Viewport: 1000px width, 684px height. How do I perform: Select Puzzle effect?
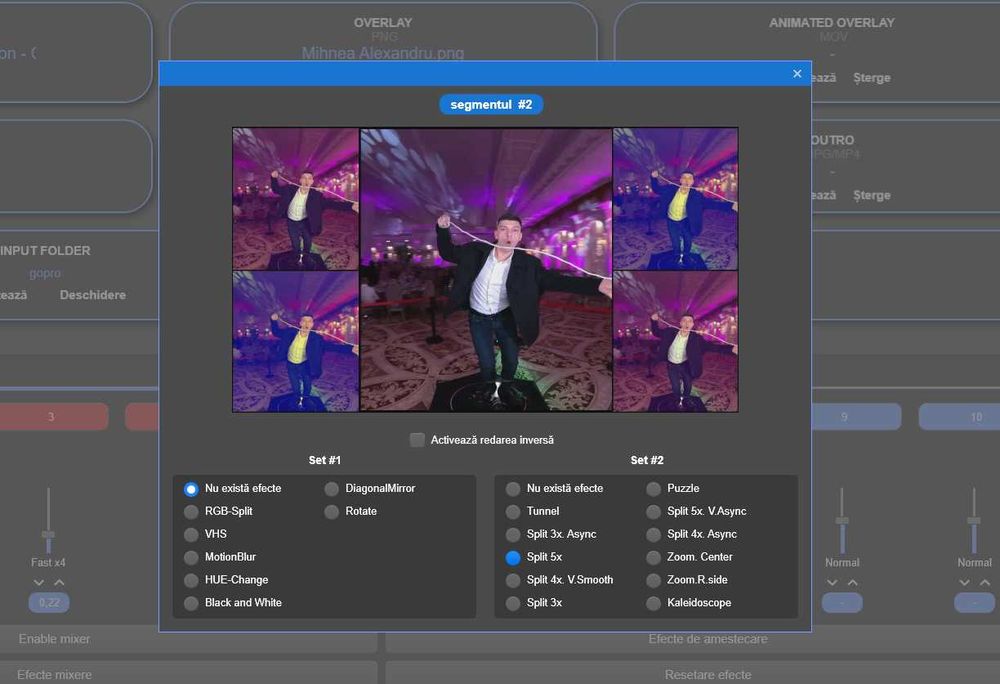[653, 489]
